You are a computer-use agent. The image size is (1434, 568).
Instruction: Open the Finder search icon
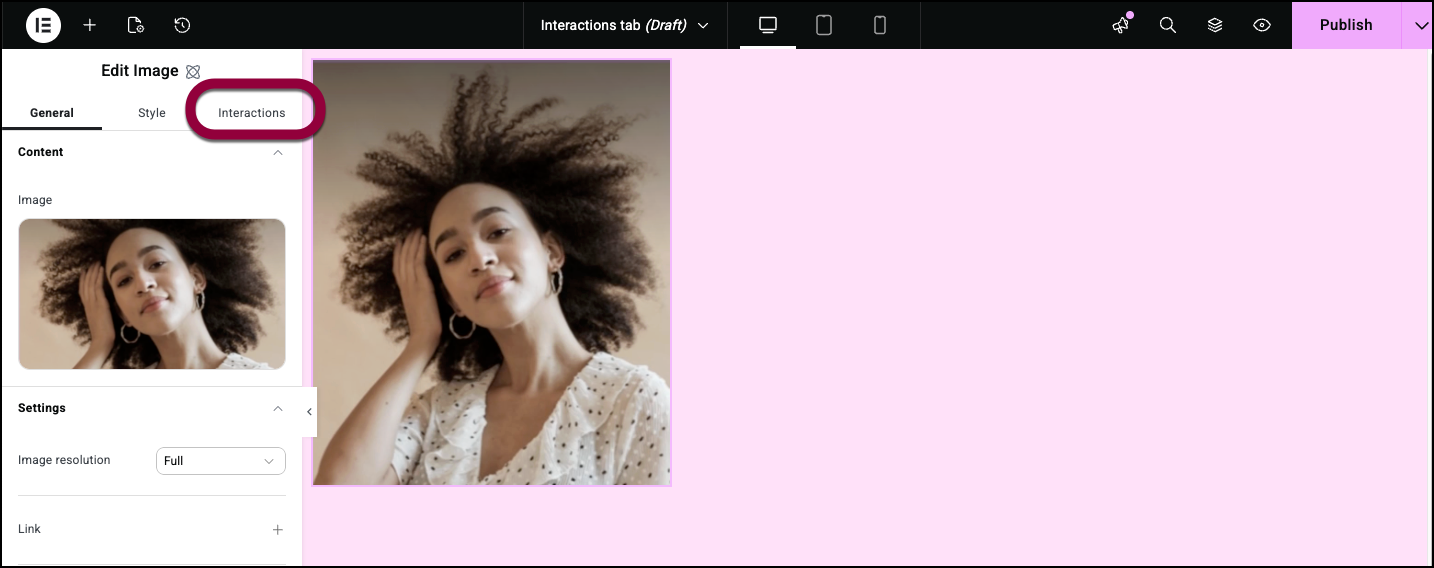click(1167, 25)
